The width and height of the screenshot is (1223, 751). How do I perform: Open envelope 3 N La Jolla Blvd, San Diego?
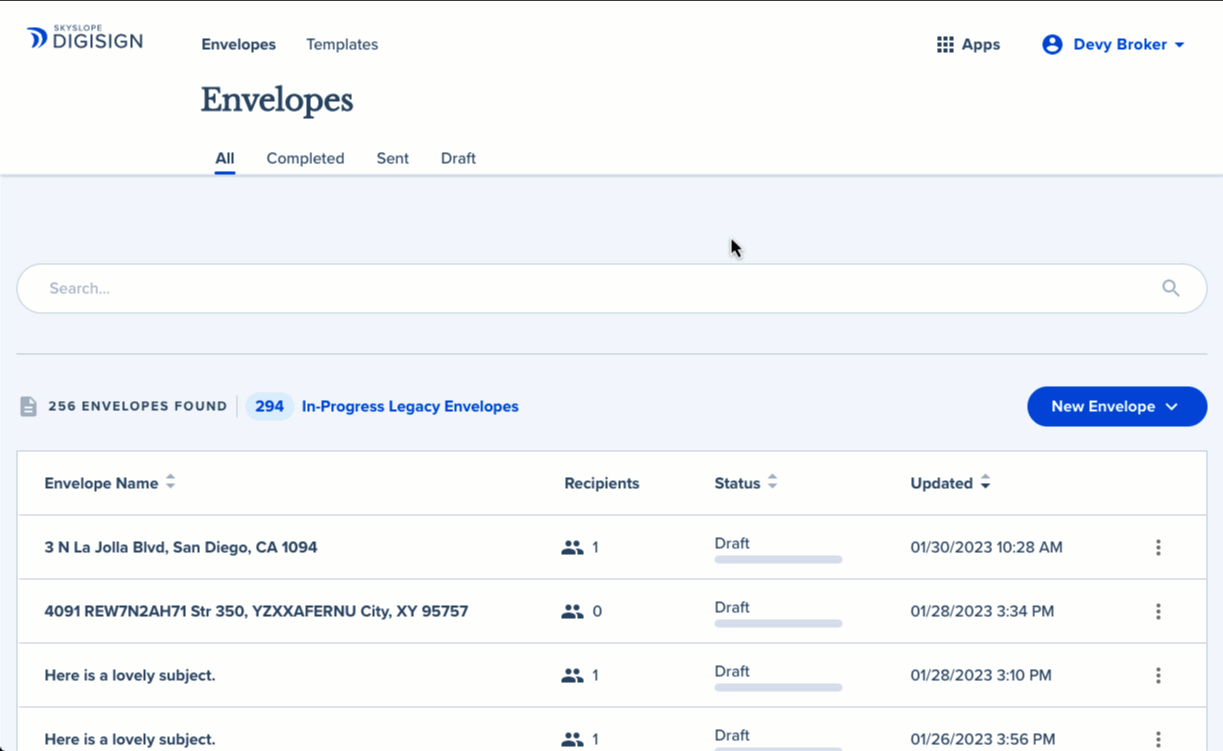click(181, 547)
